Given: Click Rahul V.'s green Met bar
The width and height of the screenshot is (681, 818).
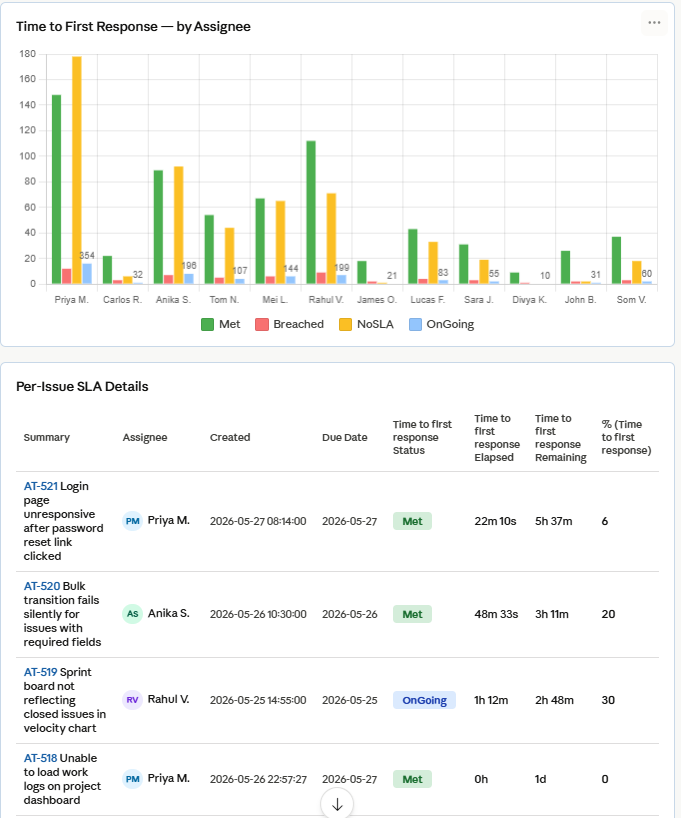Looking at the screenshot, I should point(311,212).
